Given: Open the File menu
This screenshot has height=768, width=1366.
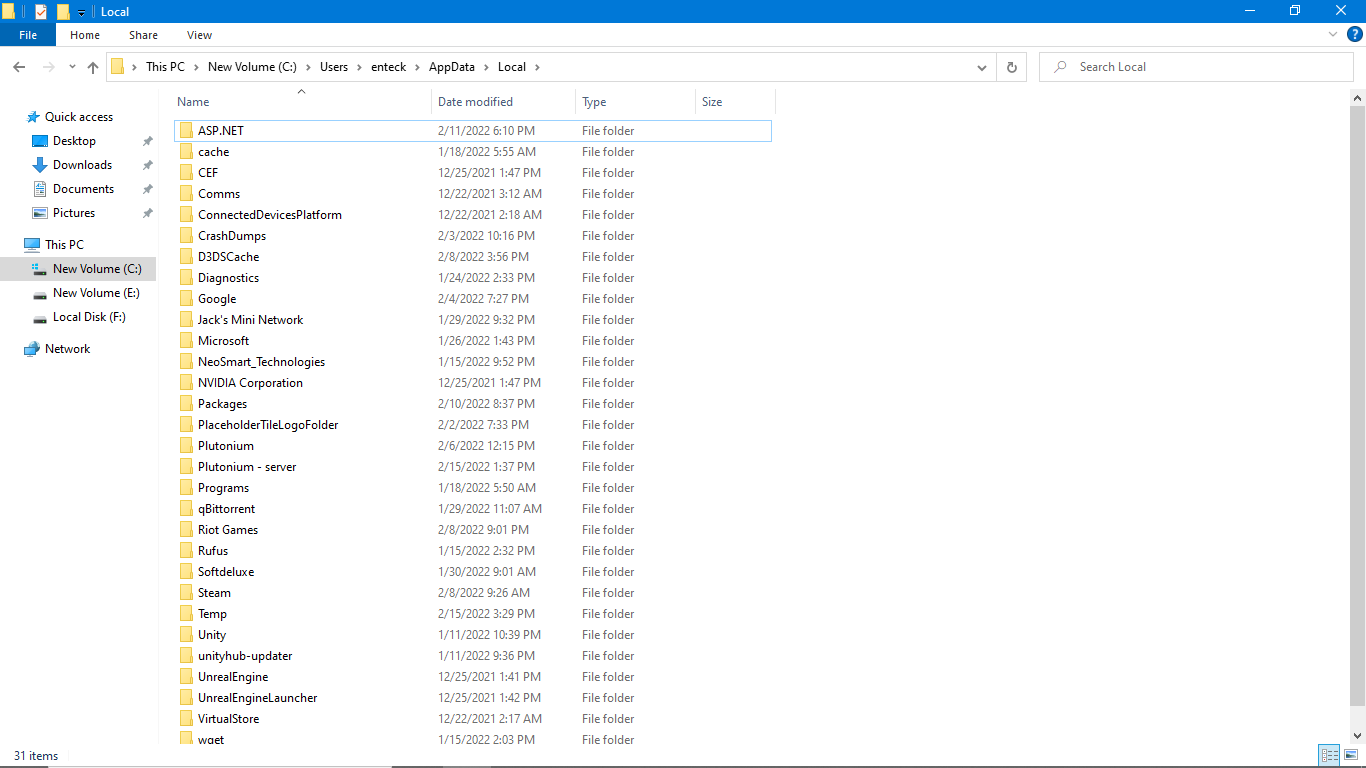Looking at the screenshot, I should click(x=28, y=35).
